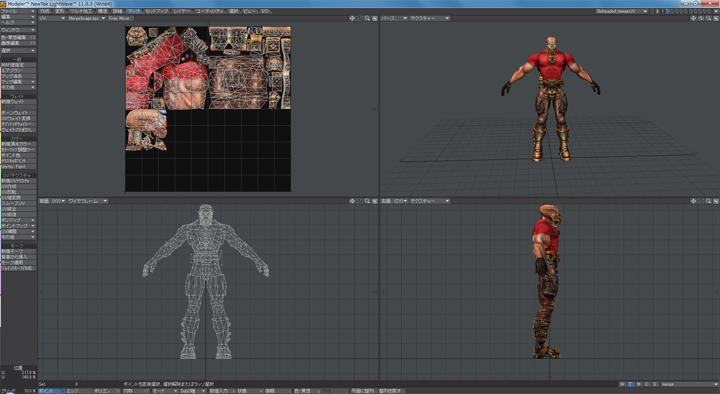
Task: Open the Beheaded_mergeUV object dropdown
Action: [x=622, y=11]
